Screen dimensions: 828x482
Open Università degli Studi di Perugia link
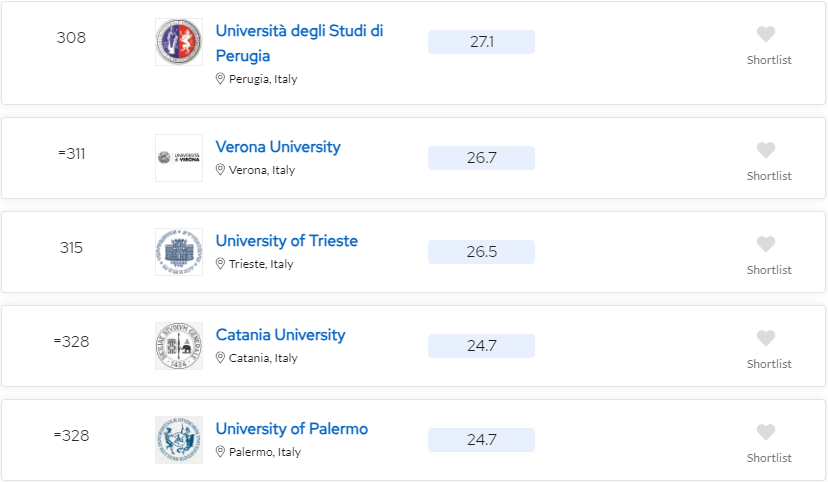coord(299,43)
